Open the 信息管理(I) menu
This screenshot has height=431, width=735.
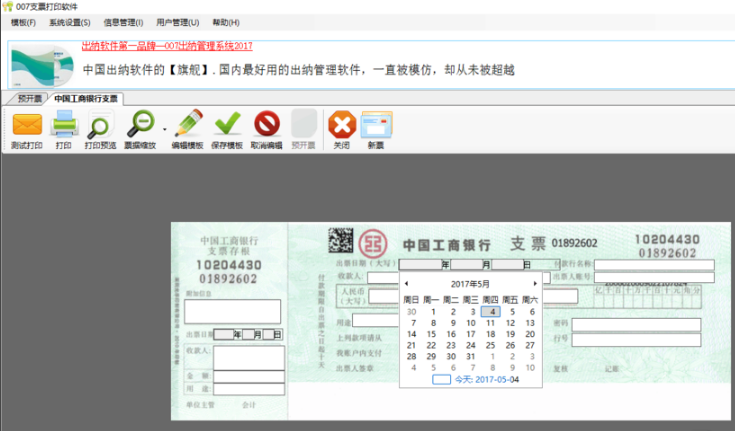[123, 23]
